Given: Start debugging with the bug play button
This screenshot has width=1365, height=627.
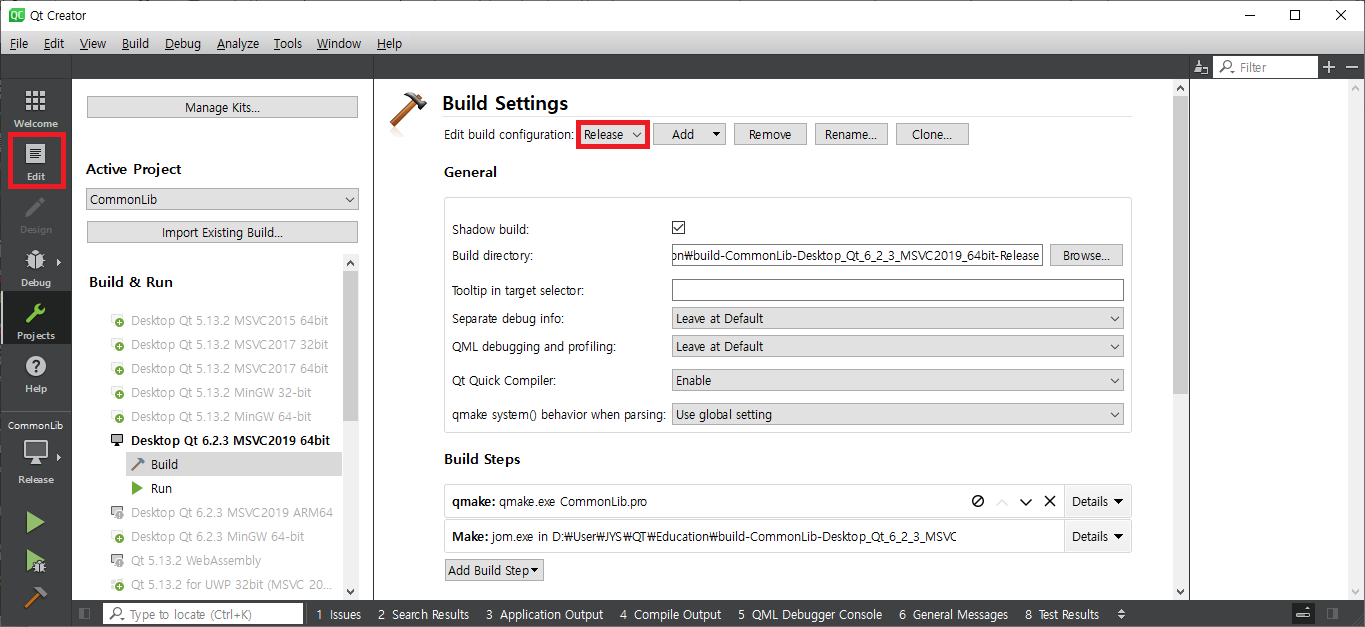Looking at the screenshot, I should [x=35, y=560].
